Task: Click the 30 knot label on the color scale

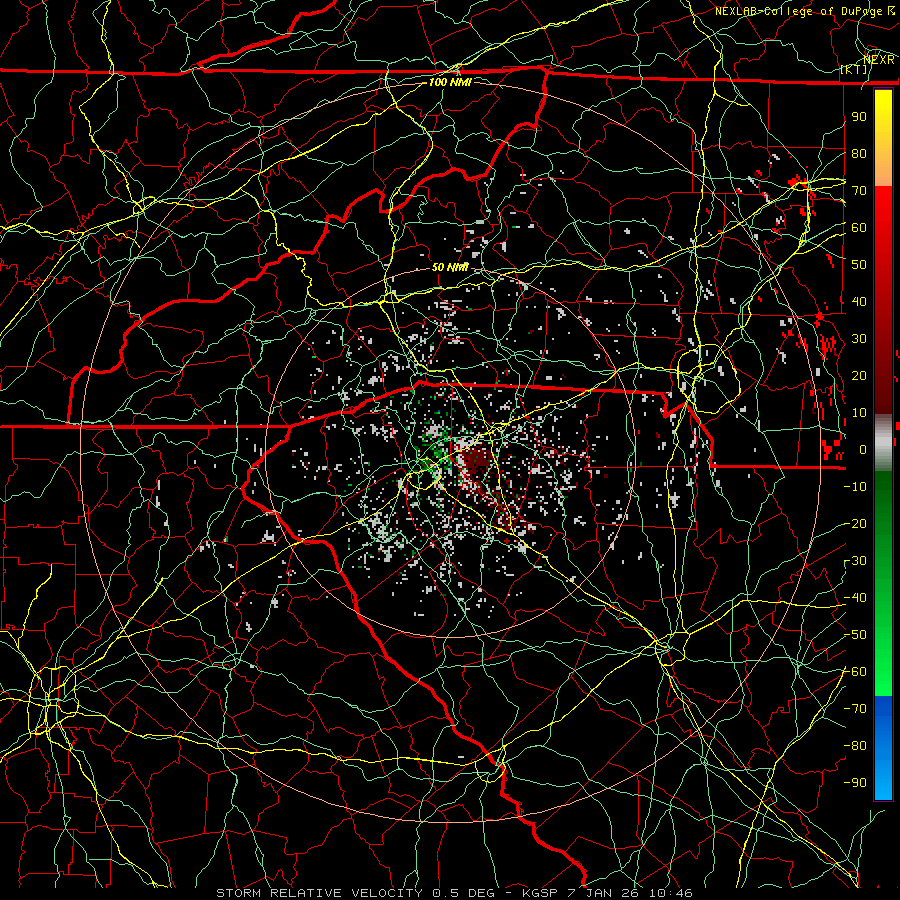Action: [x=859, y=339]
